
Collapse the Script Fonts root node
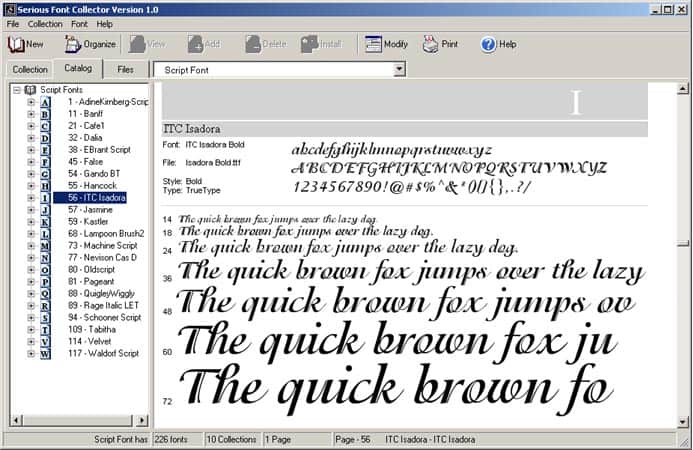pos(17,90)
